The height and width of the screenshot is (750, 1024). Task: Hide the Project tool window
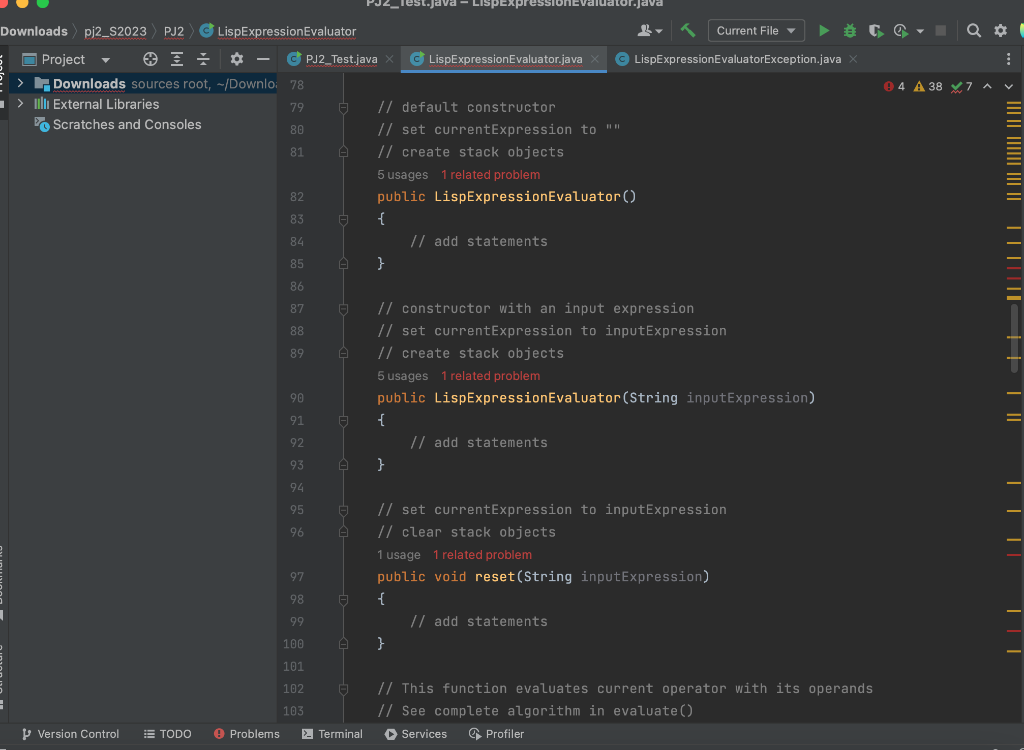(263, 60)
